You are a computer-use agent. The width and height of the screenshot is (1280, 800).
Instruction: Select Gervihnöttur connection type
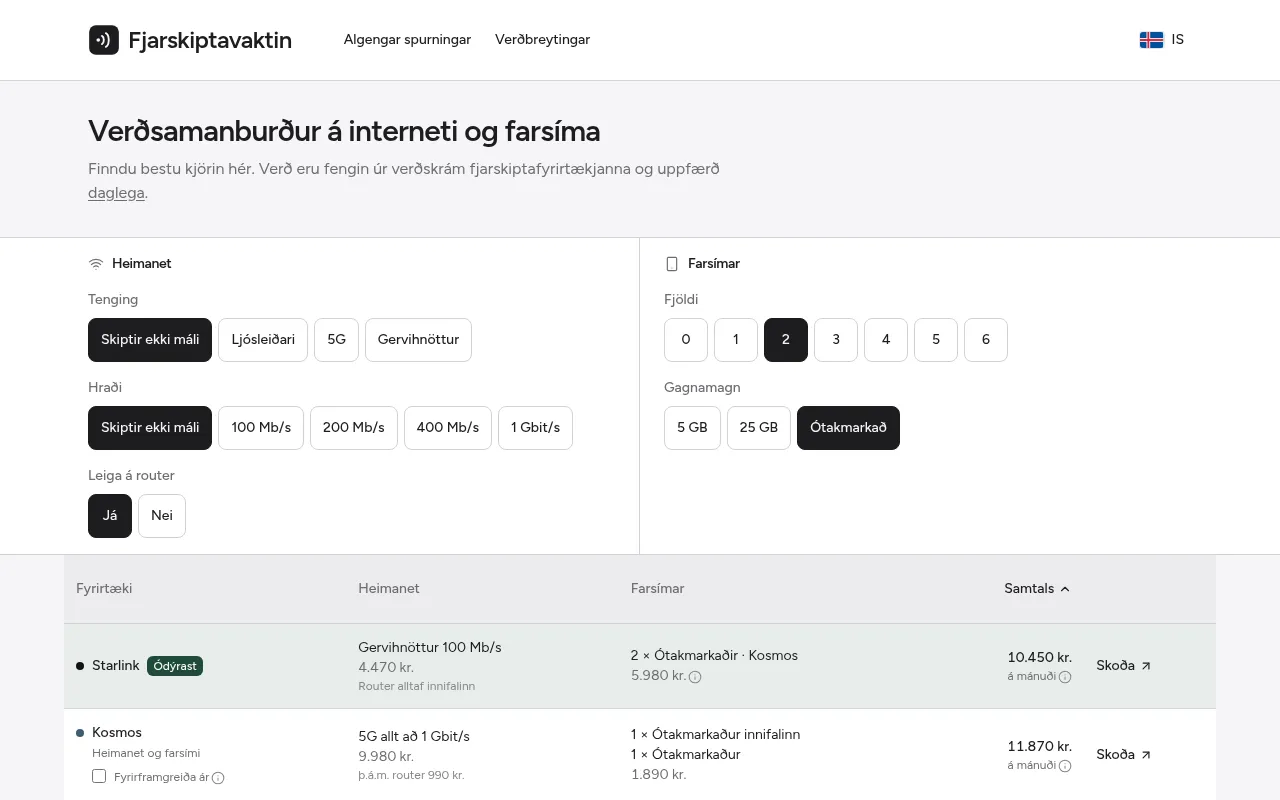point(418,340)
